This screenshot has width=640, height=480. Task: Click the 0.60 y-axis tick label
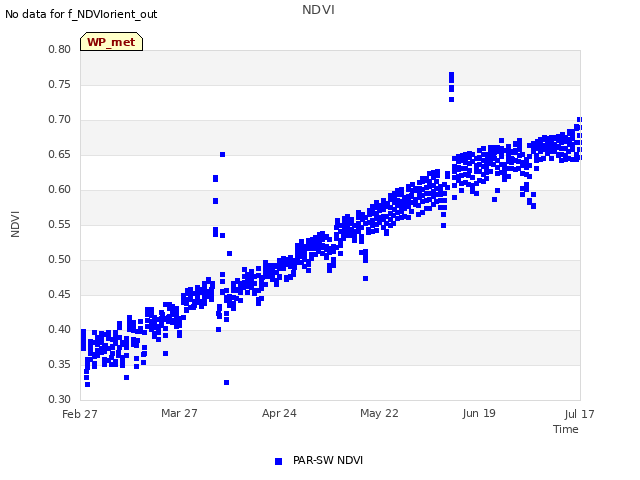(60, 189)
